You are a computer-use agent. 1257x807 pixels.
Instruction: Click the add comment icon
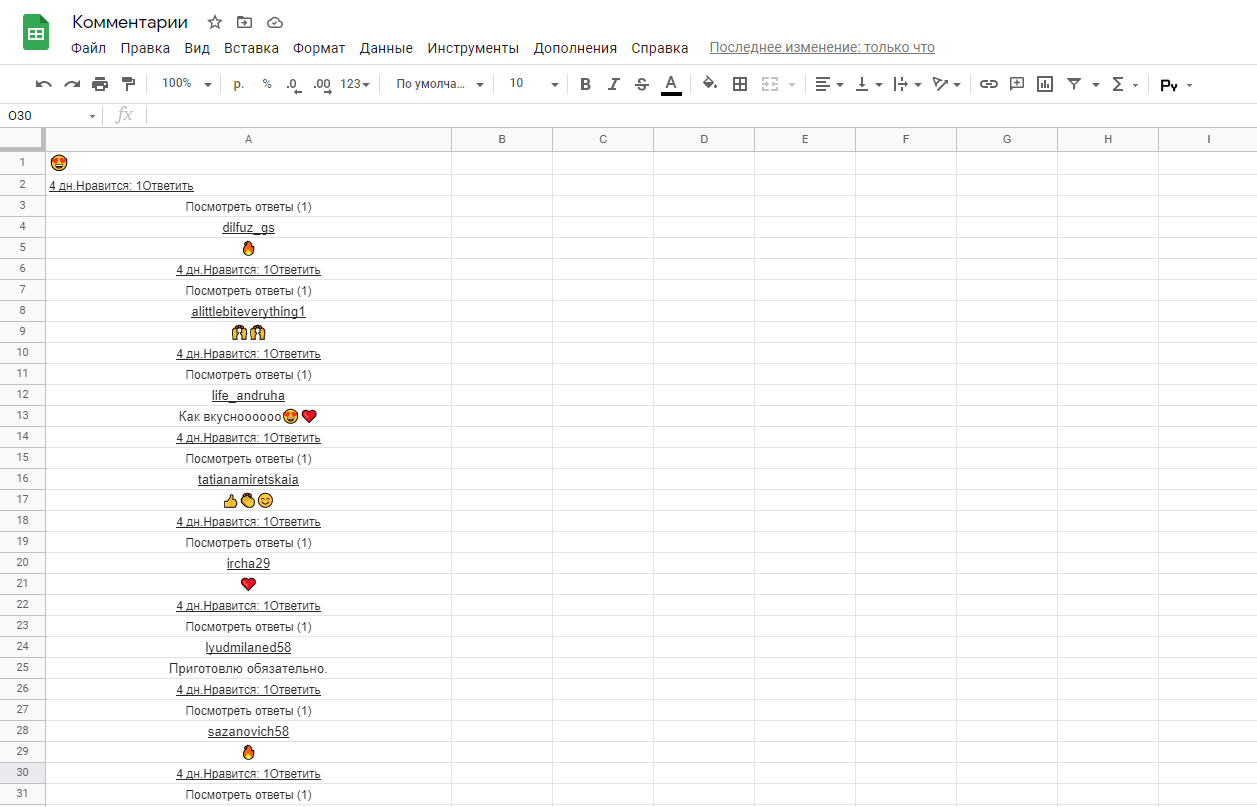click(x=1017, y=84)
